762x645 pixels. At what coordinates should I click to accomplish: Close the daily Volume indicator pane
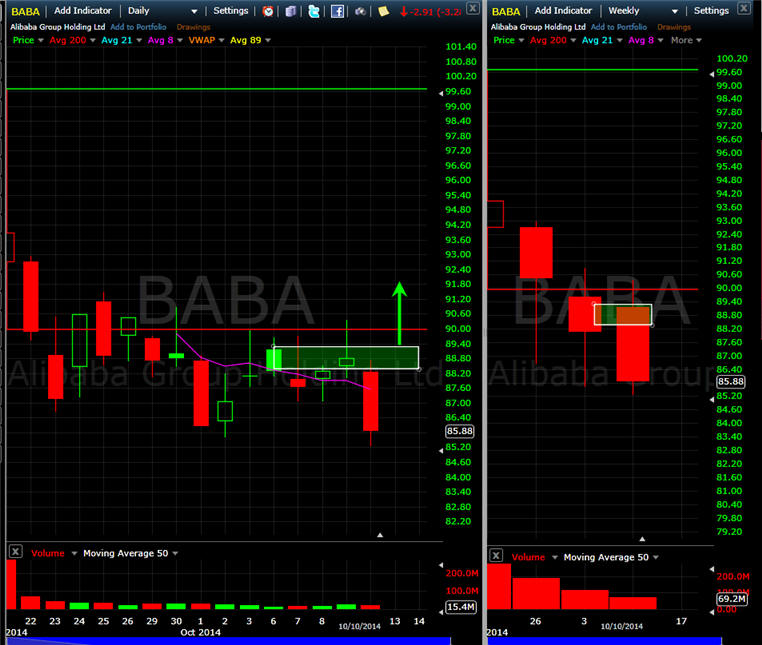16,551
